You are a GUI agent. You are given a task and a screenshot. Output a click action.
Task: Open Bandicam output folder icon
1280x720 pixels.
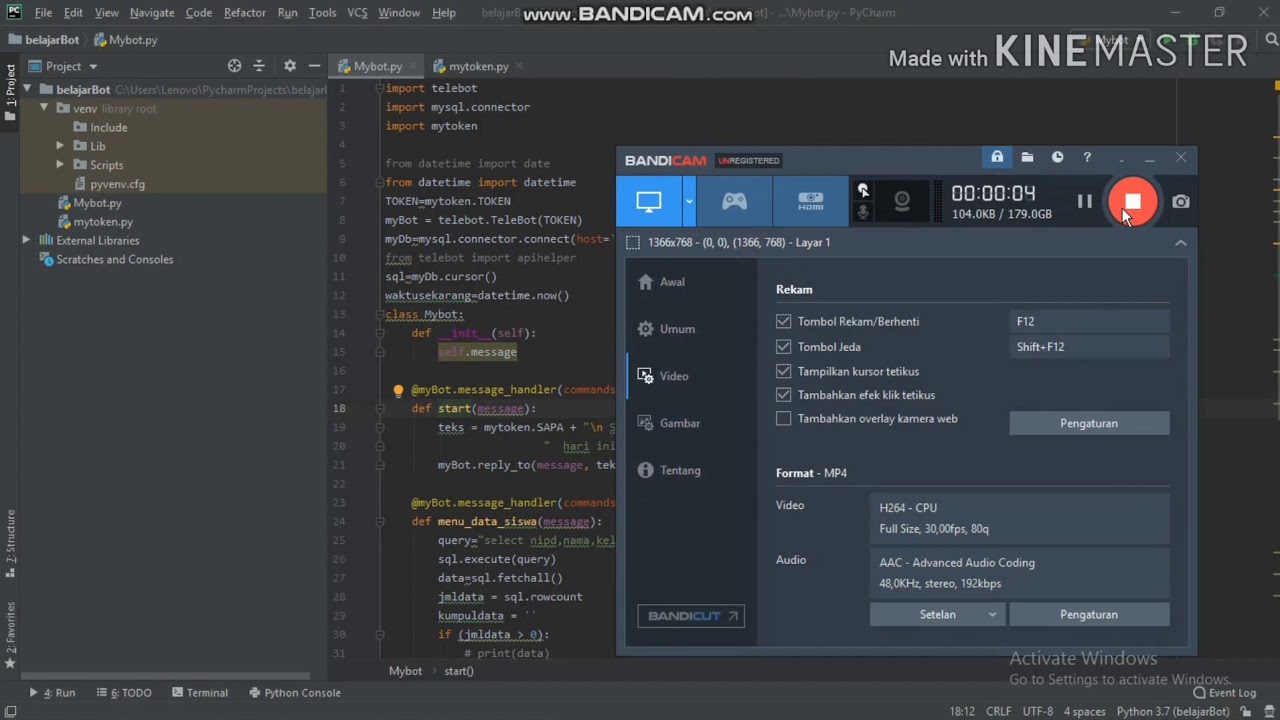pyautogui.click(x=1027, y=157)
